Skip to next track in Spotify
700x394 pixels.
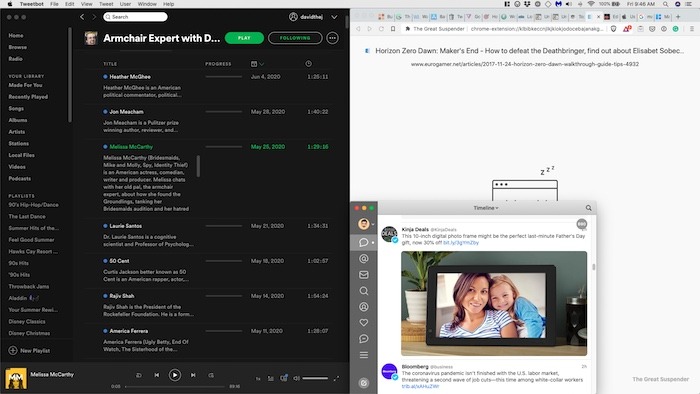pyautogui.click(x=193, y=375)
